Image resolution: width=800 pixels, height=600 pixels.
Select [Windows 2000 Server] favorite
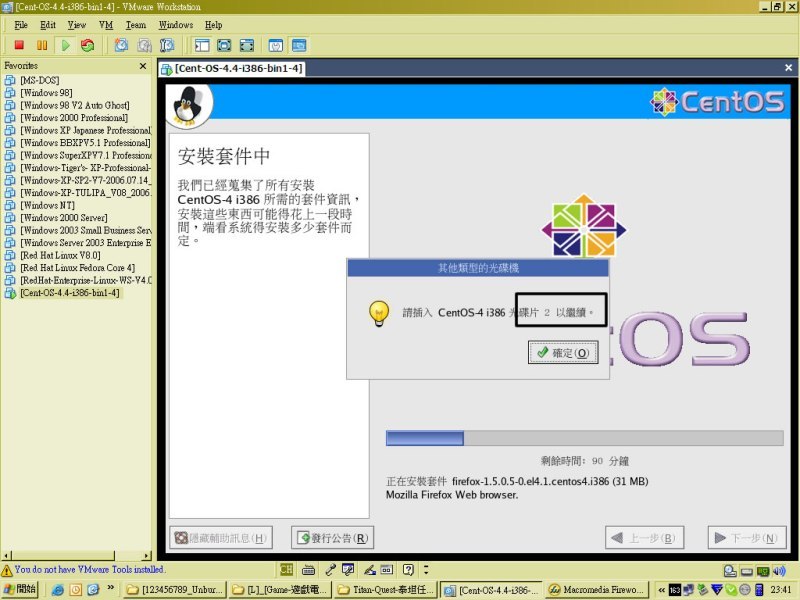click(64, 218)
